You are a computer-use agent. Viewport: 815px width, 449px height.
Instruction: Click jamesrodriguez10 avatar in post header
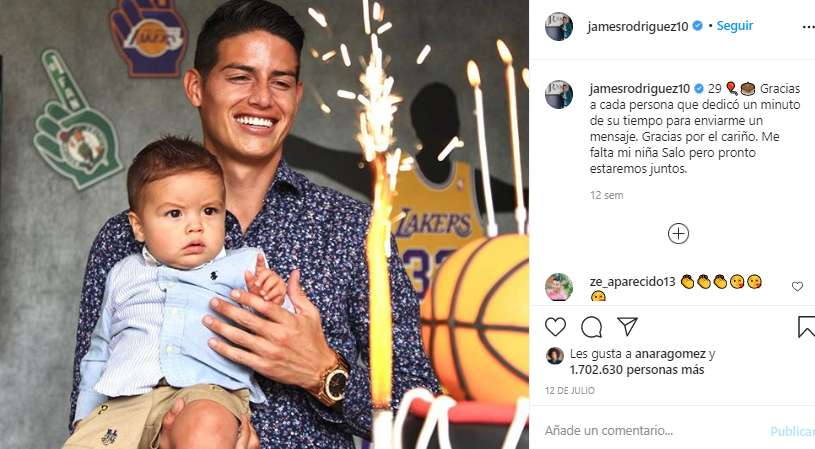pyautogui.click(x=559, y=27)
